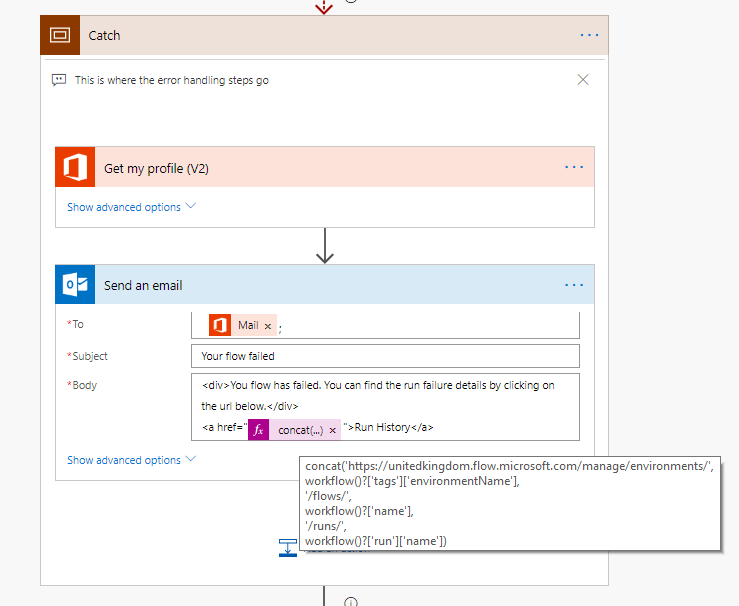The width and height of the screenshot is (739, 606).
Task: Click workflow()?['run']['name'] line in tooltip
Action: pyautogui.click(x=376, y=541)
